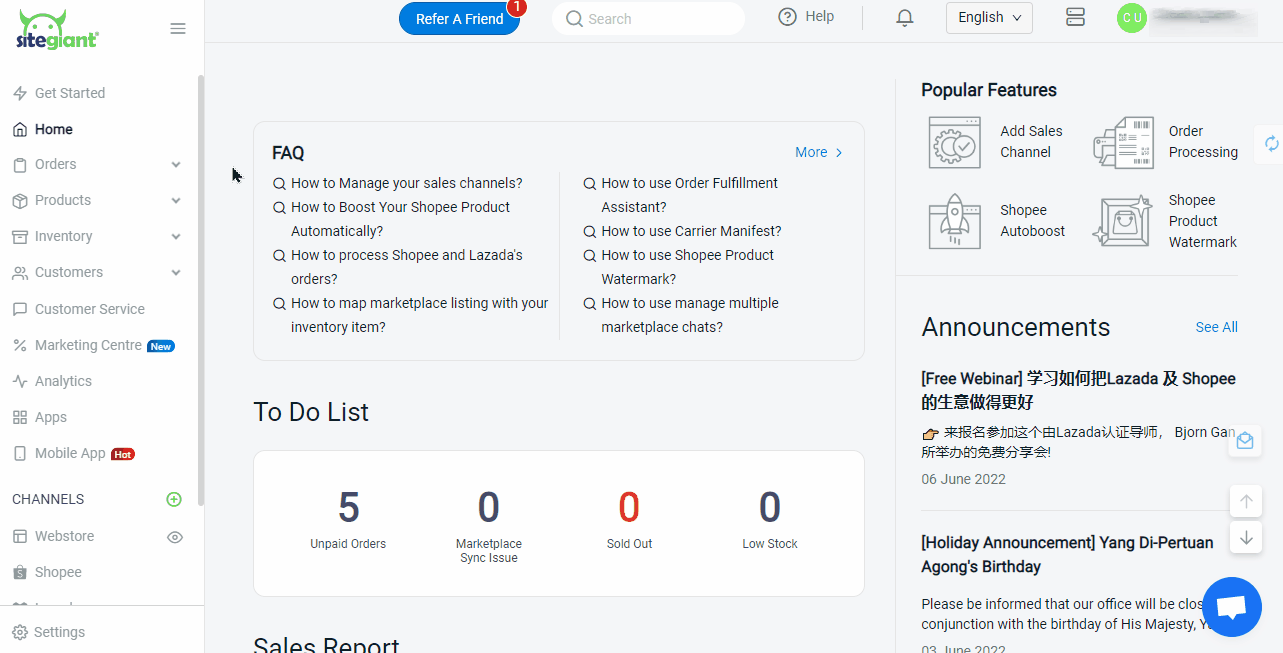This screenshot has width=1283, height=653.
Task: Click the Apps grid icon
Action: [19, 417]
